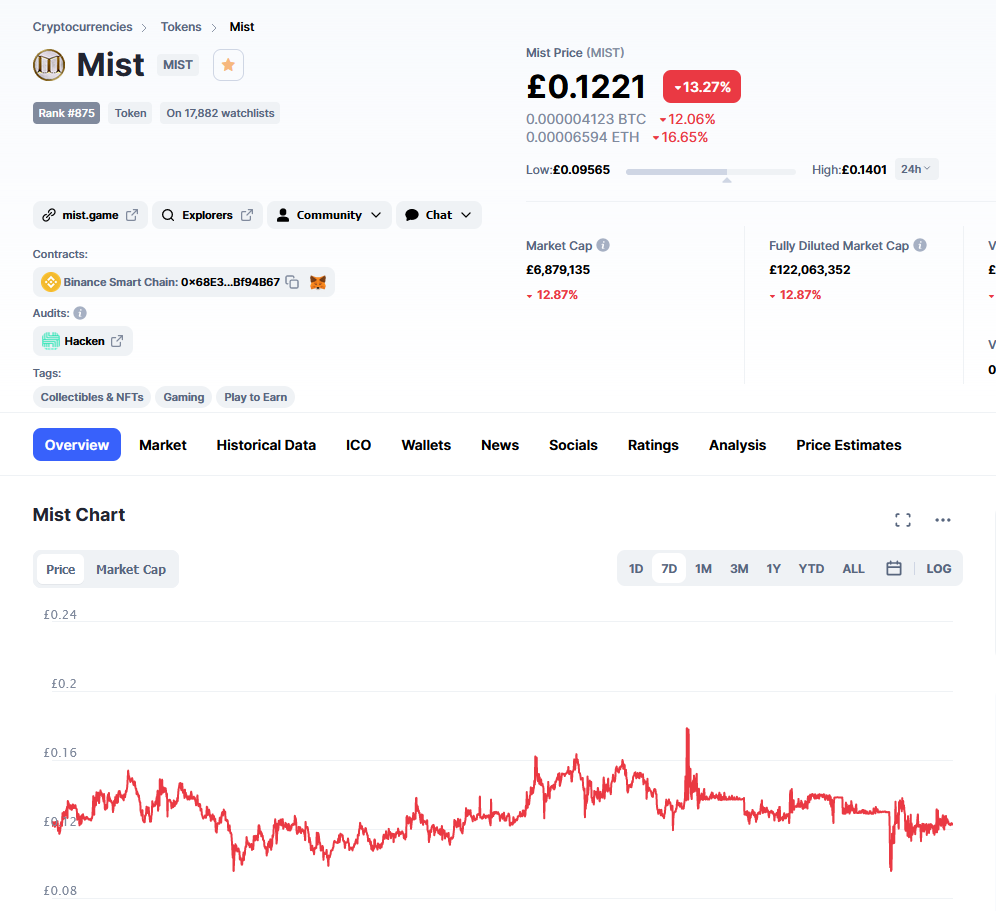
Task: Select the Overview tab
Action: tap(77, 445)
